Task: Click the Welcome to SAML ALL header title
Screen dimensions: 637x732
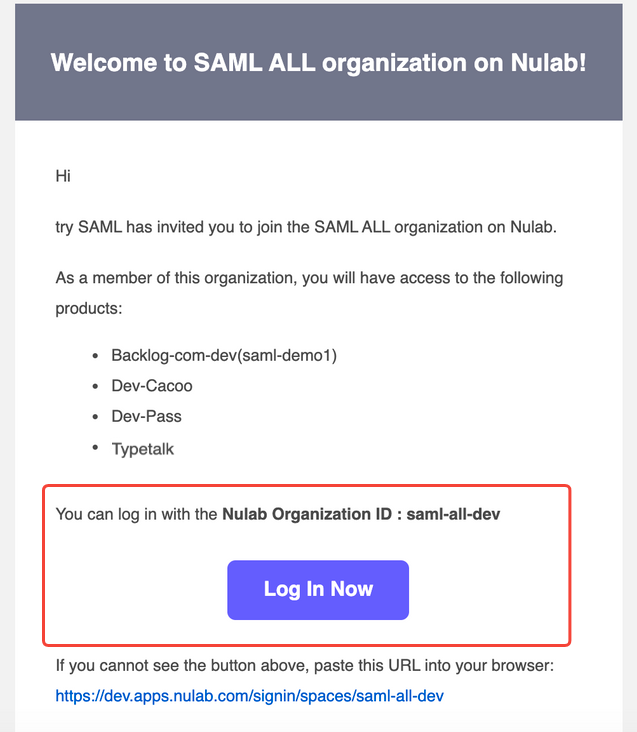Action: pos(318,63)
